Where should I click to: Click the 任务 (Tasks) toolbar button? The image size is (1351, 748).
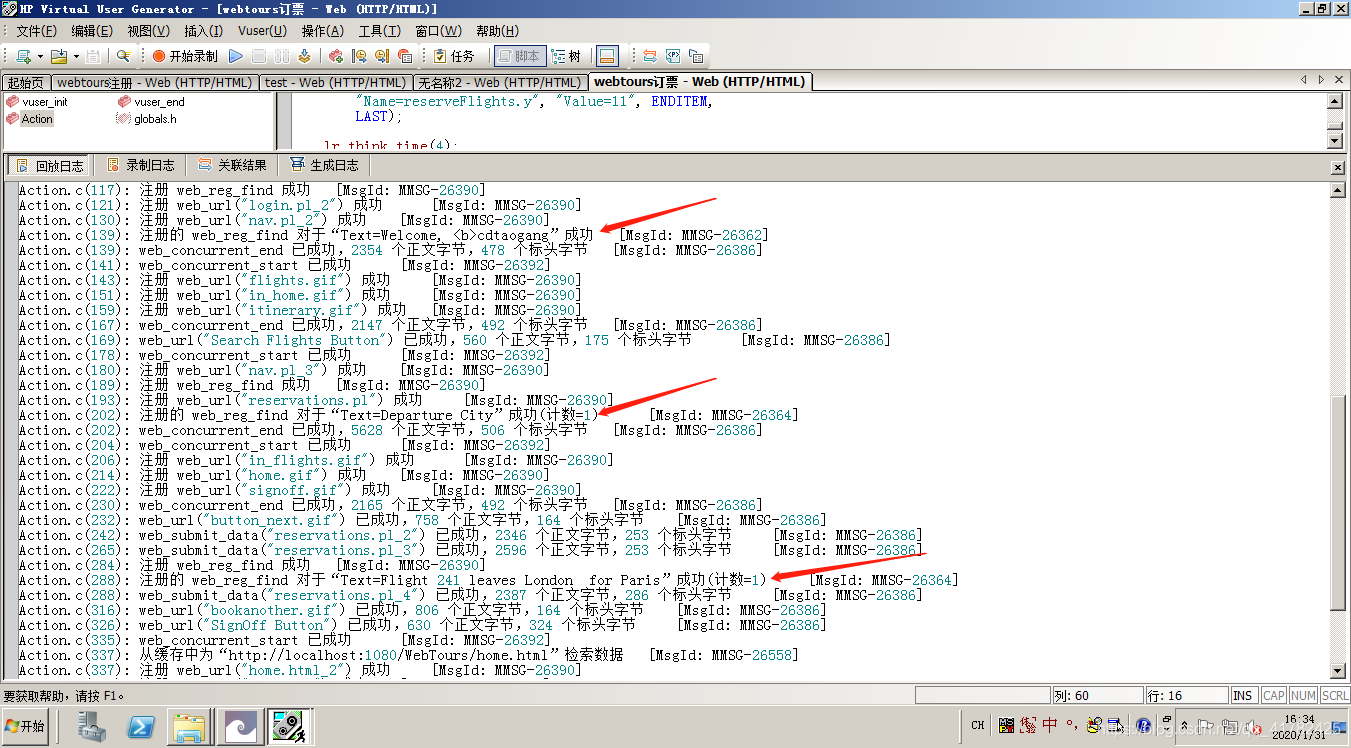tap(454, 56)
